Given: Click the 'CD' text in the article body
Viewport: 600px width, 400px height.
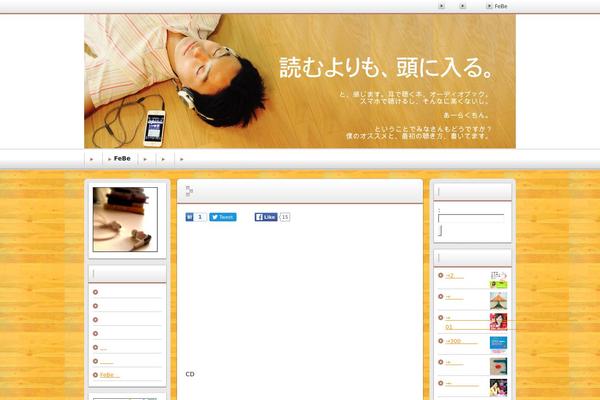Looking at the screenshot, I should coord(190,374).
